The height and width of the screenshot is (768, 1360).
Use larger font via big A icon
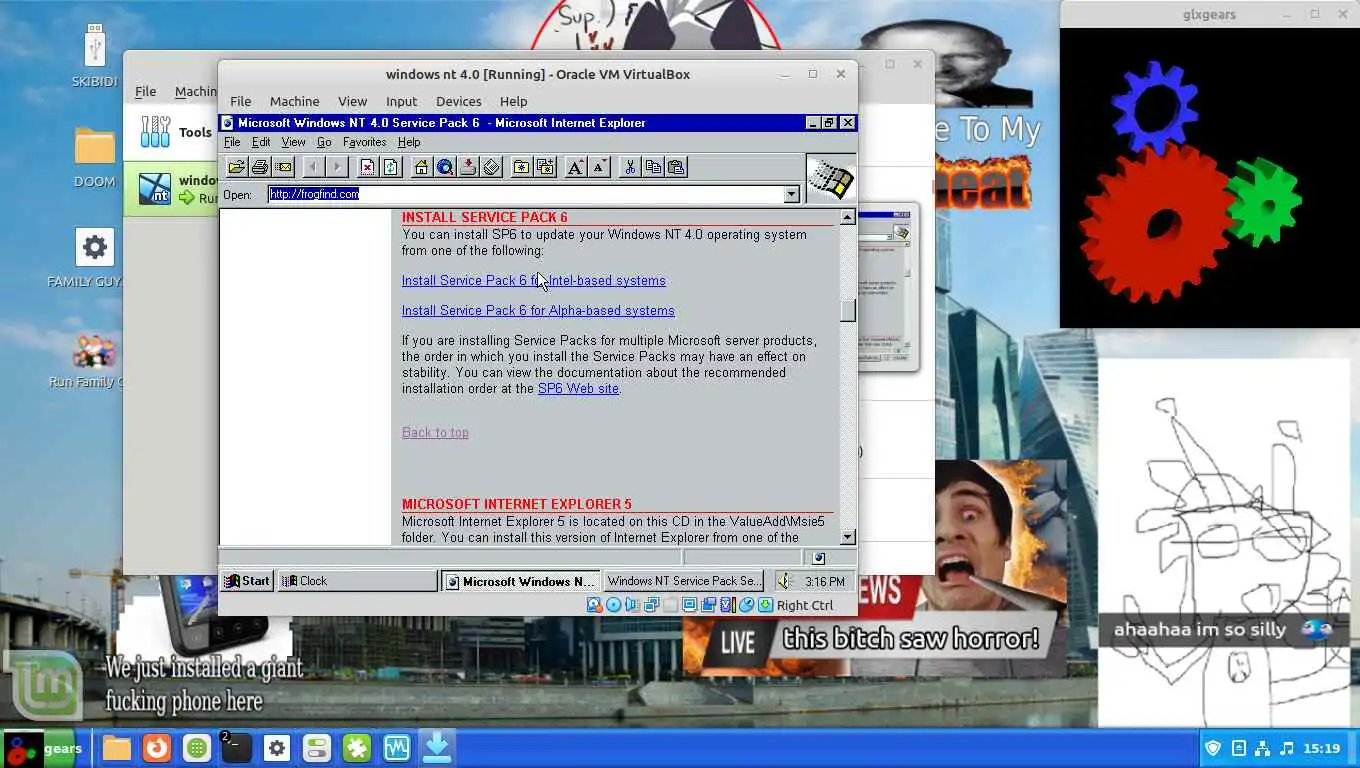coord(576,167)
